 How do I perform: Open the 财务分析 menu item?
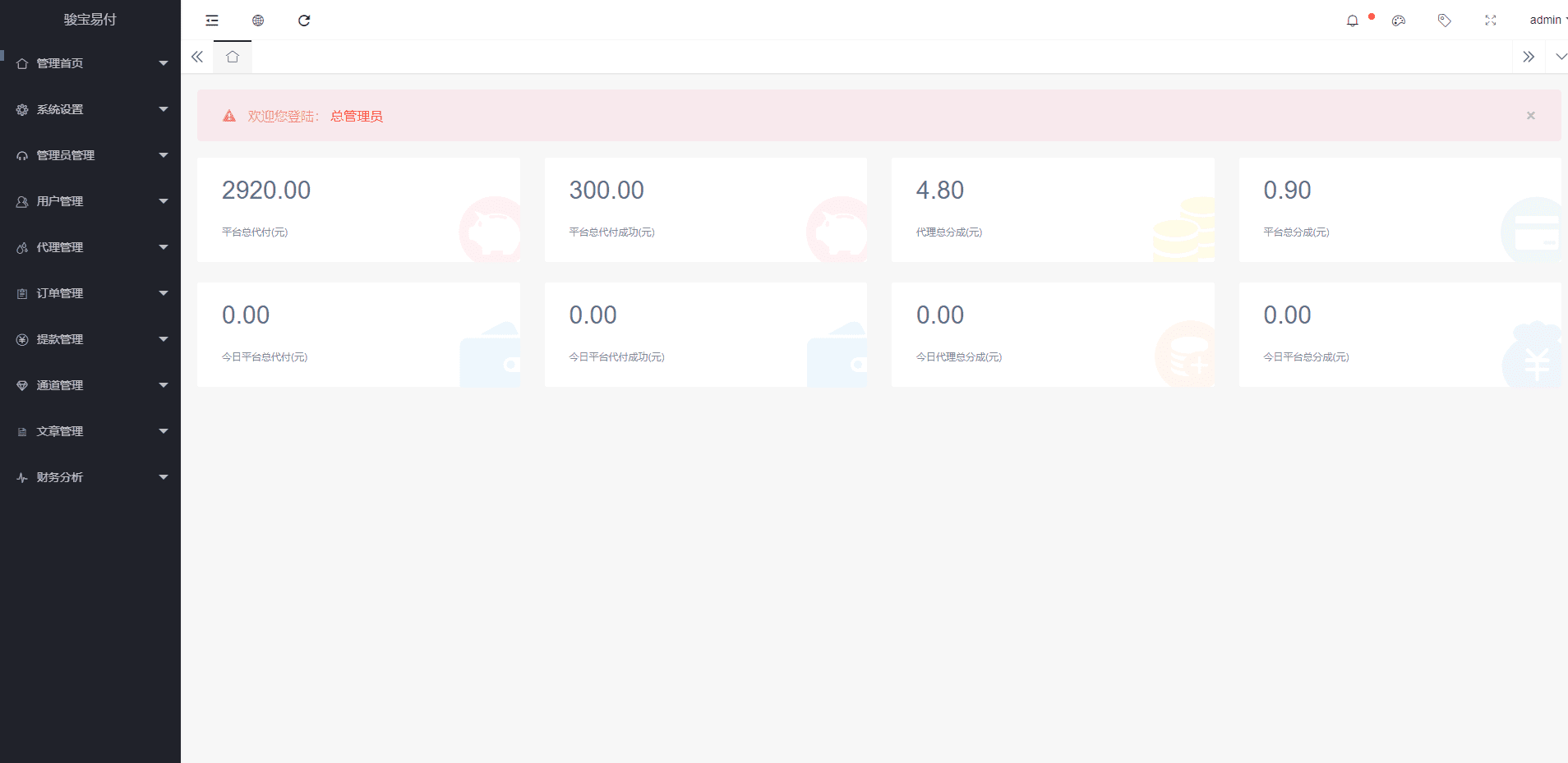(x=90, y=477)
